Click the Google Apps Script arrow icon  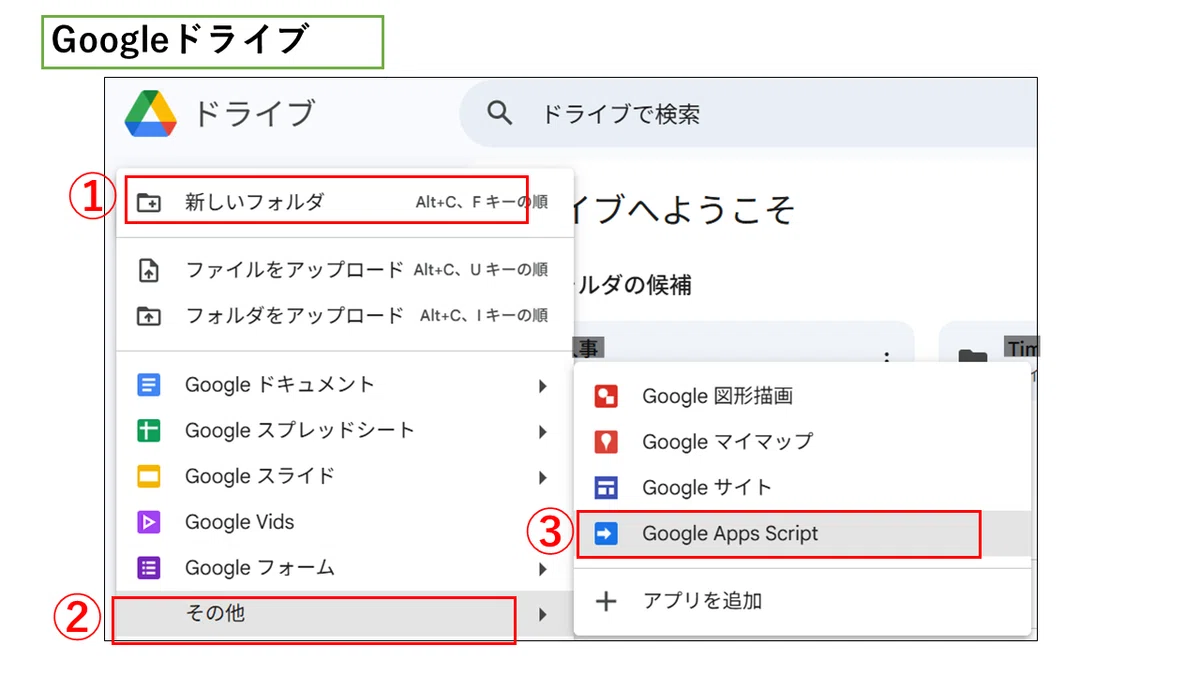coord(606,534)
